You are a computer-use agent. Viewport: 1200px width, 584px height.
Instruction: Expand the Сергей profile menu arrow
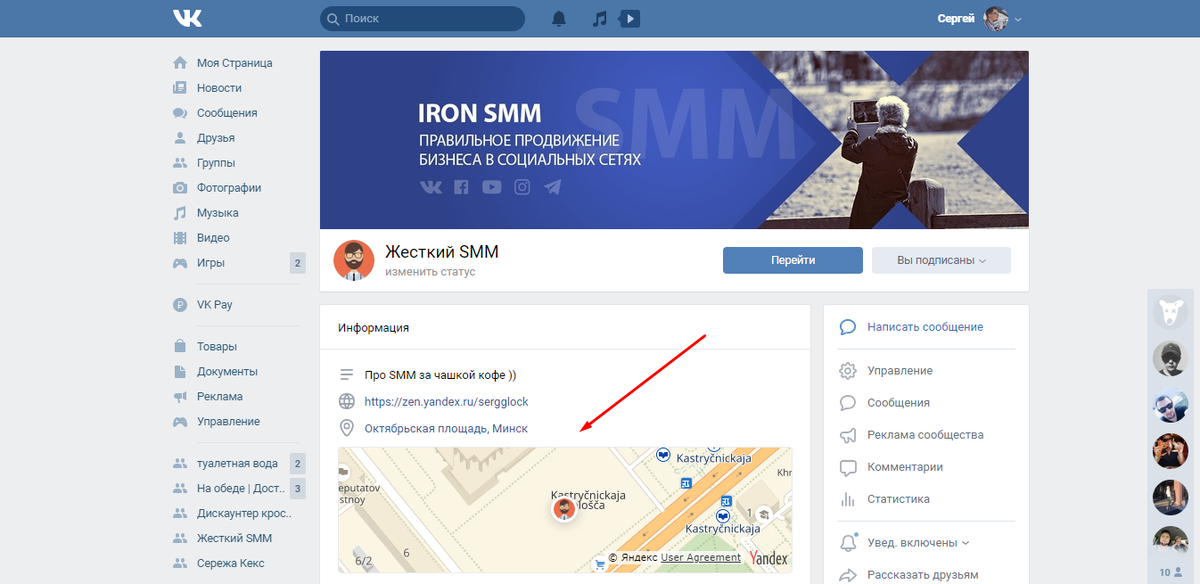tap(1018, 19)
